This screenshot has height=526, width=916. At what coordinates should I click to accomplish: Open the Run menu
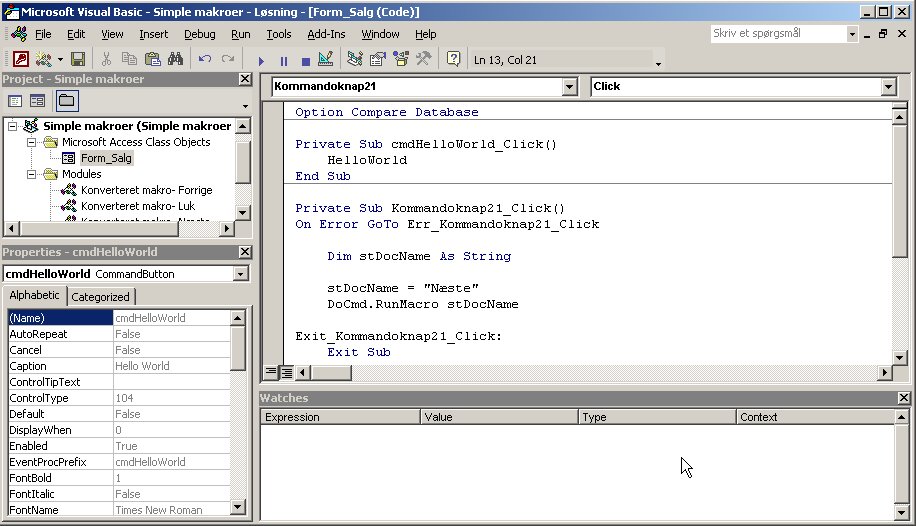[241, 34]
